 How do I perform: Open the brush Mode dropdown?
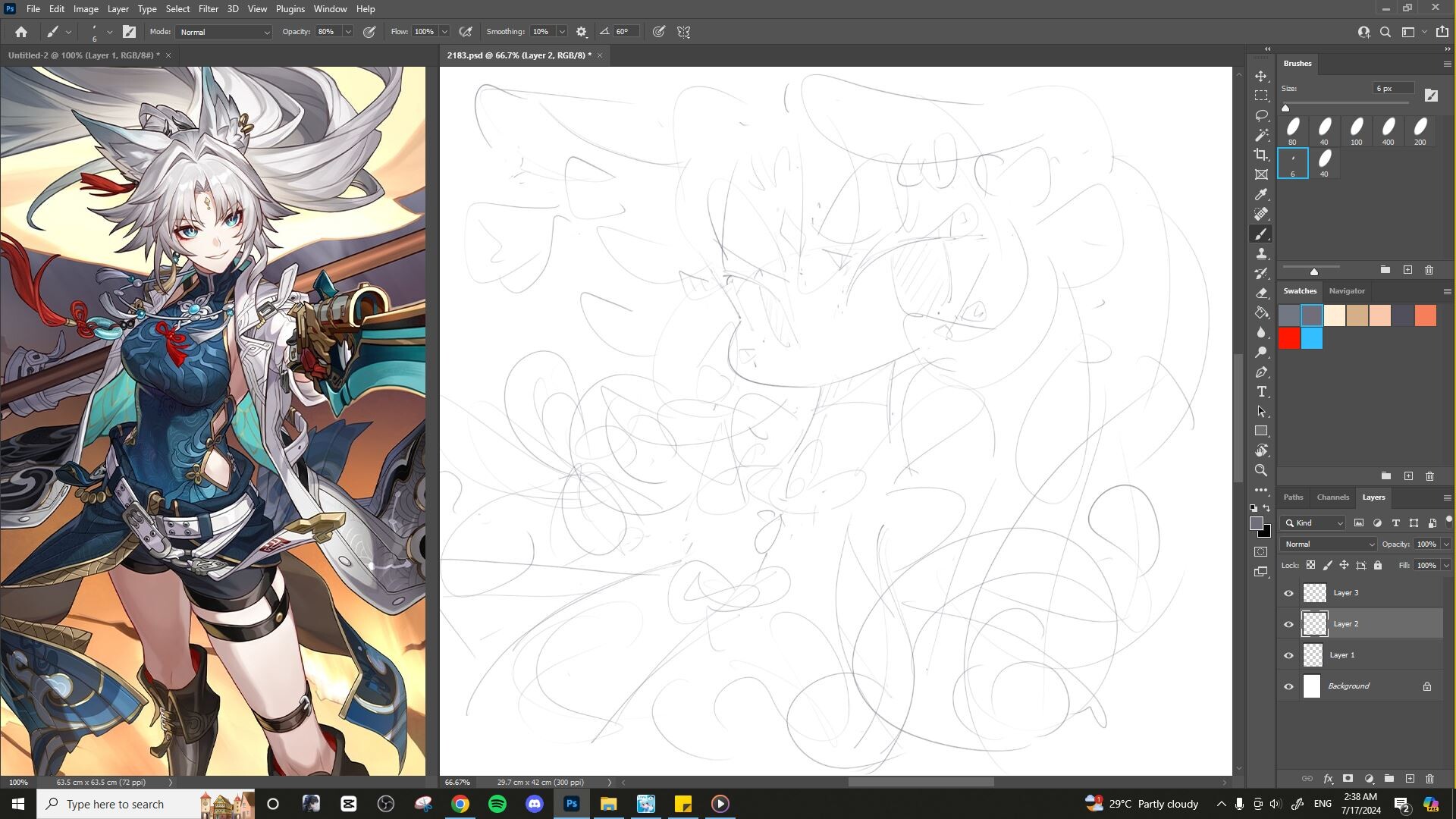(x=224, y=32)
